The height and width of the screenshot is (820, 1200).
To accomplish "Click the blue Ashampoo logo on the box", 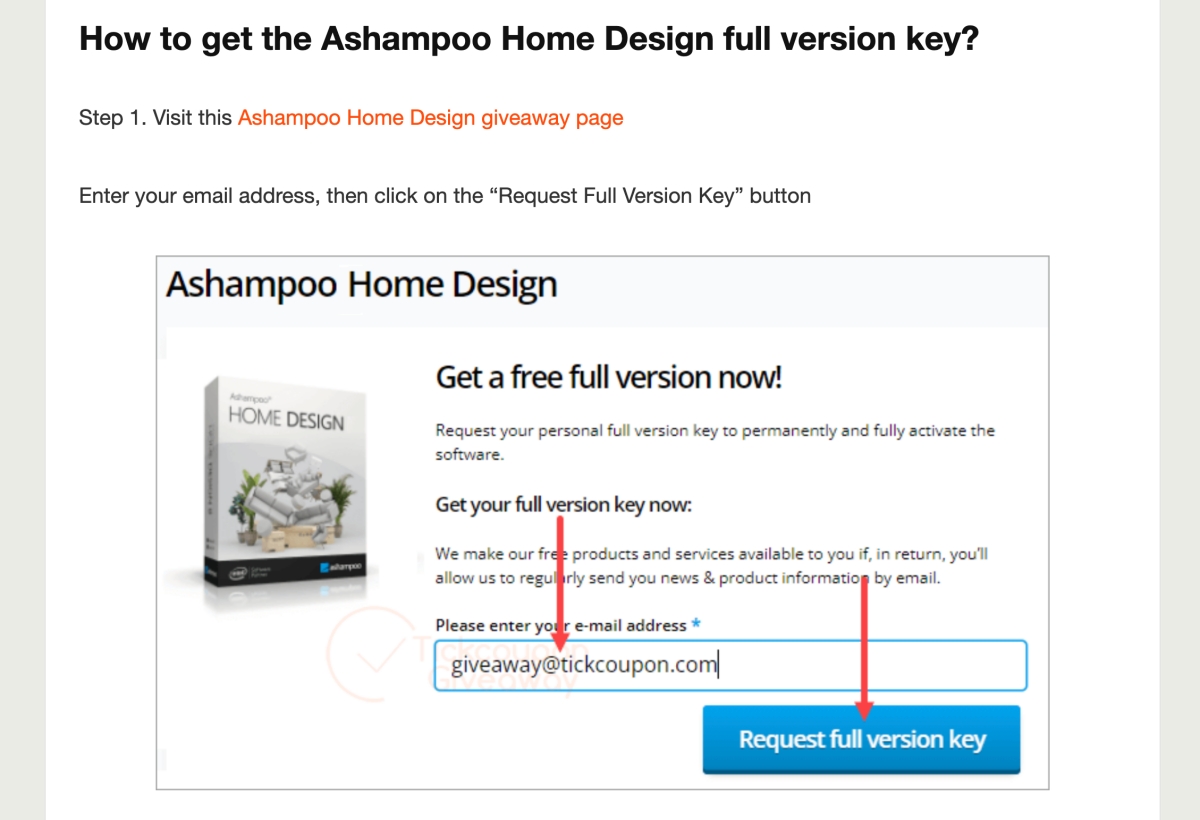I will (x=341, y=567).
